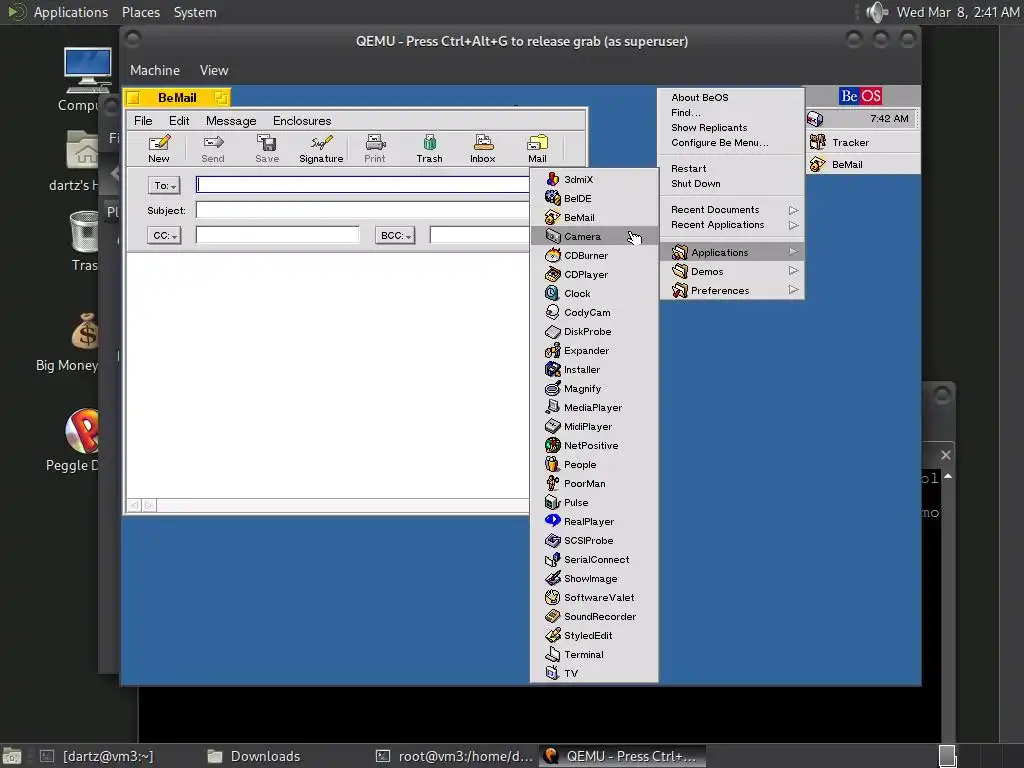Screen dimensions: 1024x768
Task: Launch DiskProbe application
Action: coord(594,331)
